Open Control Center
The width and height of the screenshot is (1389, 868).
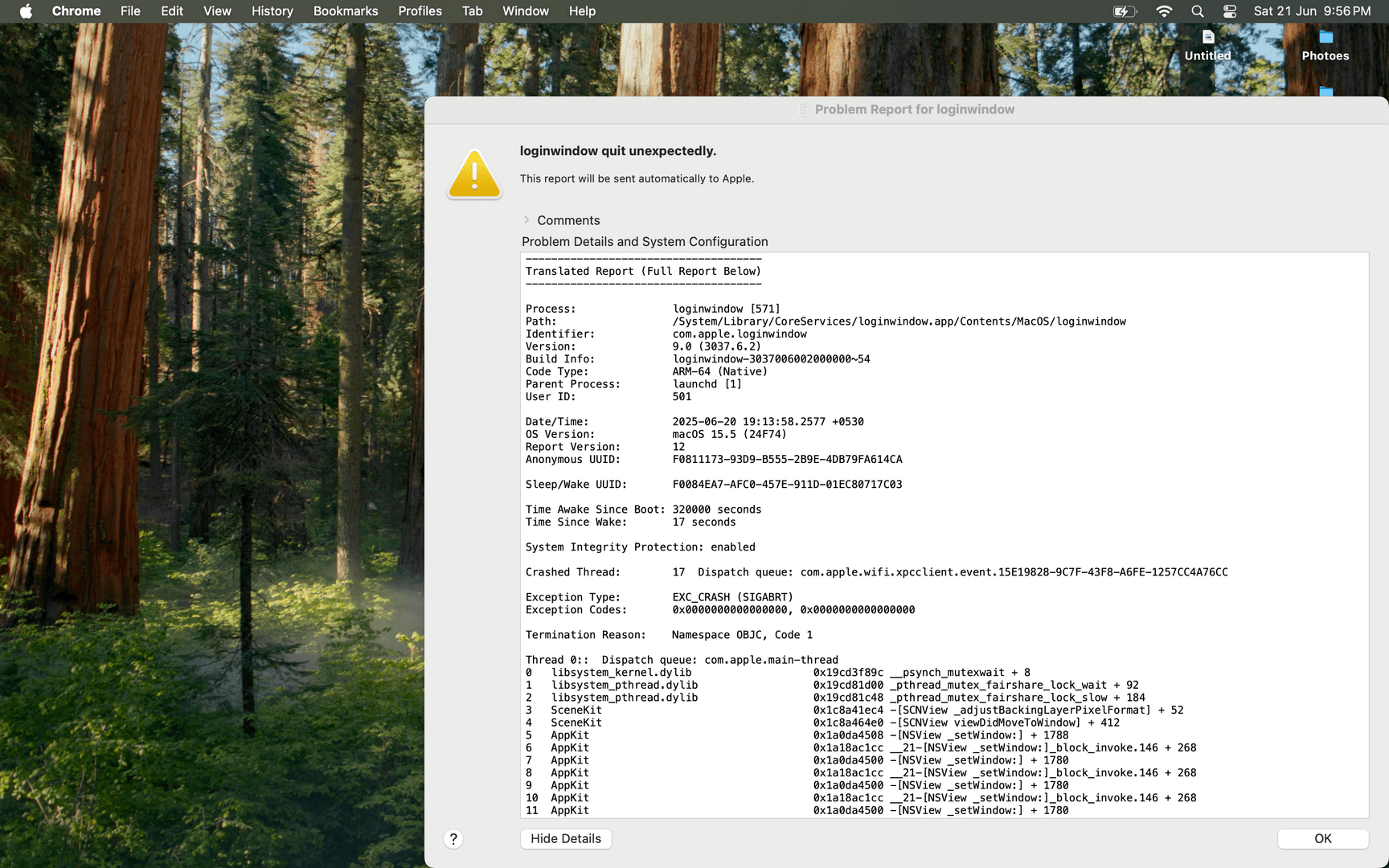click(x=1230, y=11)
